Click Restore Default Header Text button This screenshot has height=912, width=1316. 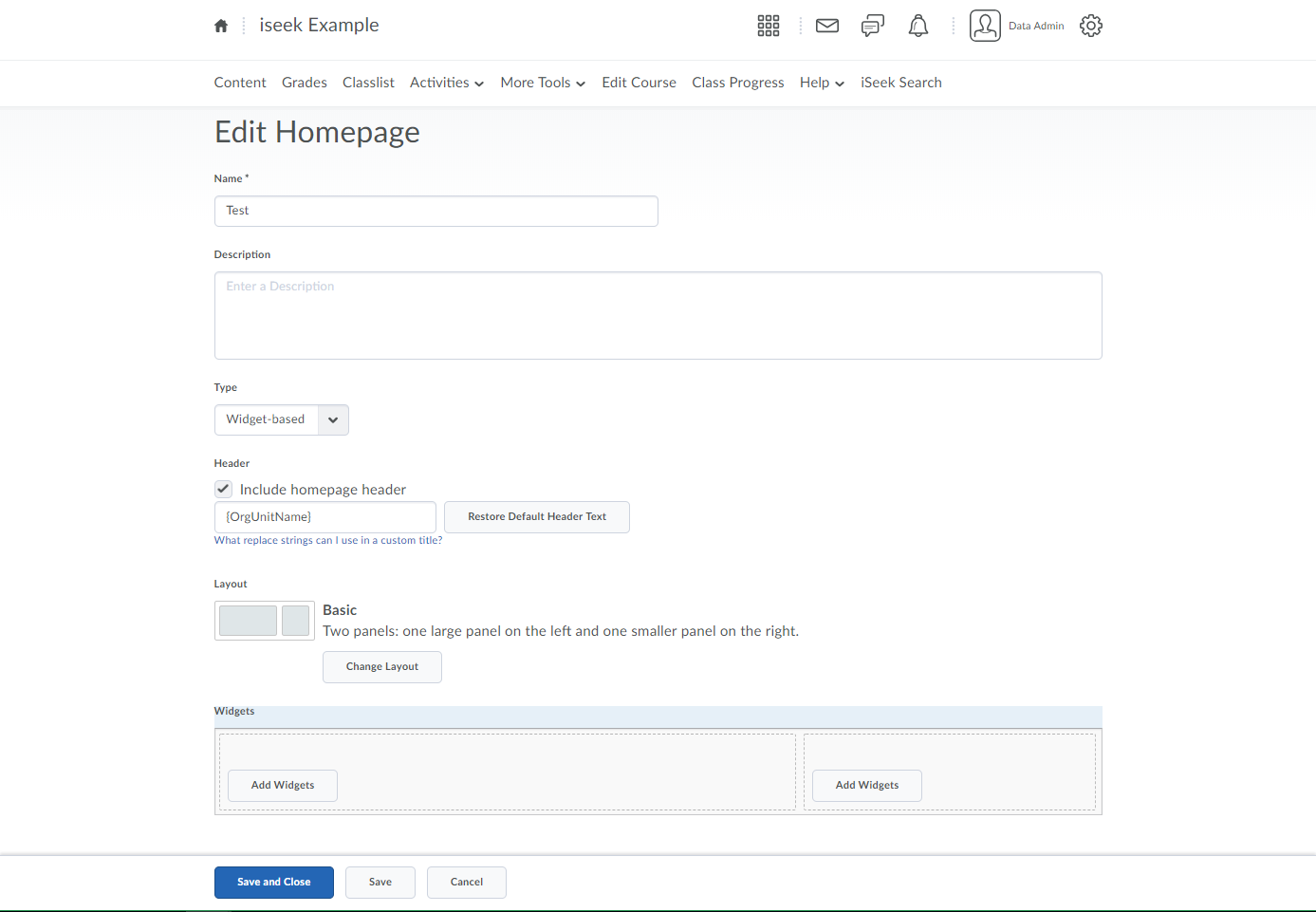536,516
